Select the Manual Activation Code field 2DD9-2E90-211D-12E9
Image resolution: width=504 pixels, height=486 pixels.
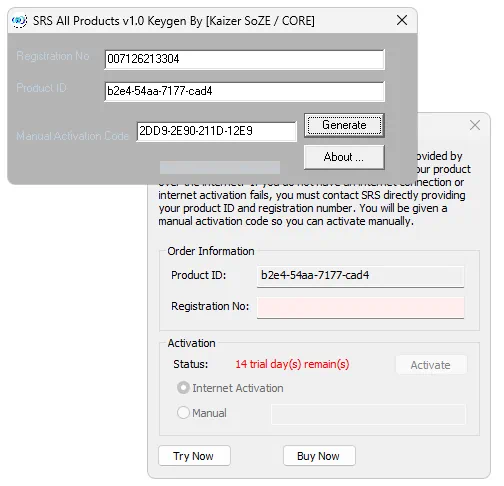pyautogui.click(x=216, y=131)
